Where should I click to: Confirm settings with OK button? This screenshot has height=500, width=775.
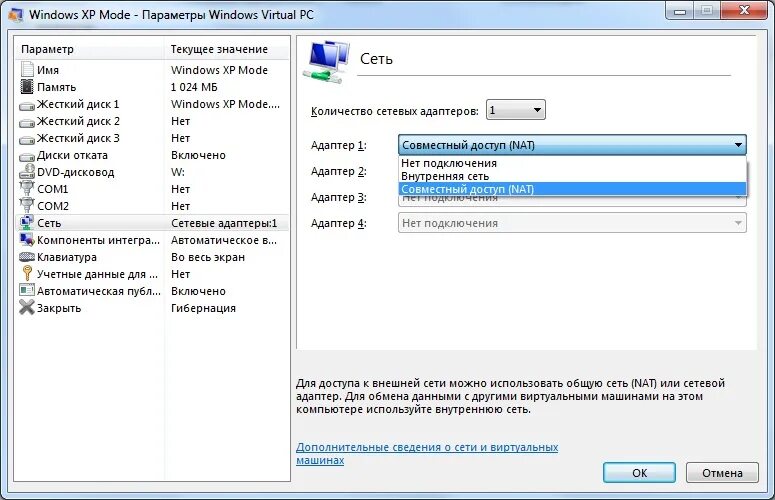click(x=639, y=473)
